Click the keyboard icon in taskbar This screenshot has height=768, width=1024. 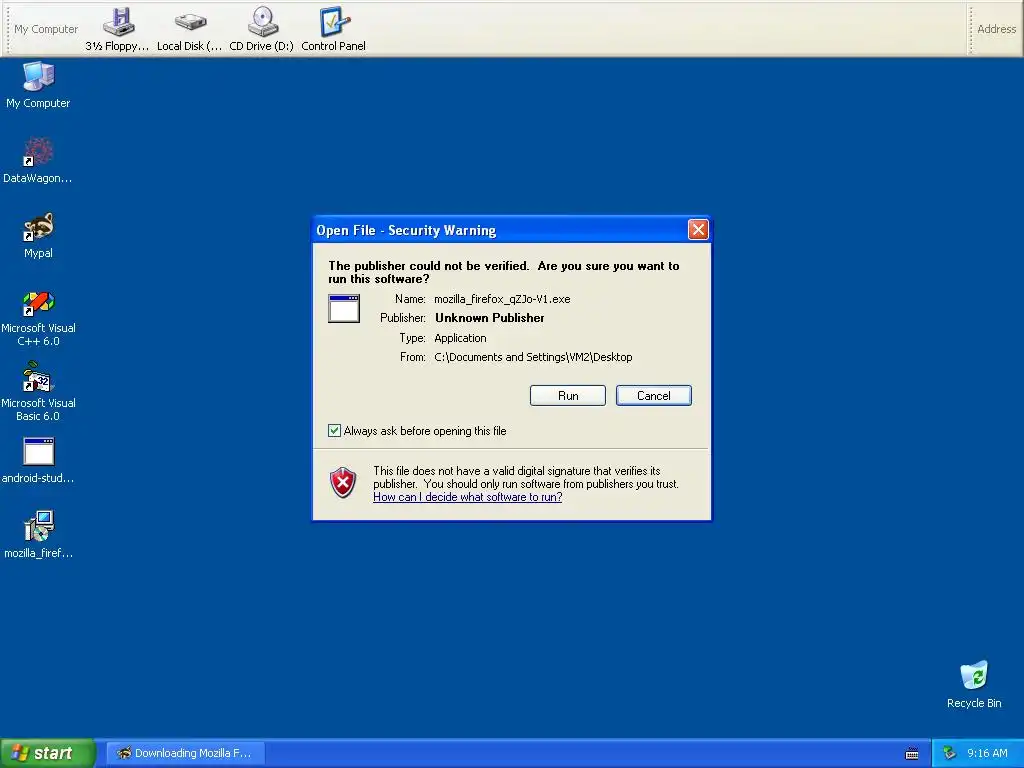coord(912,754)
